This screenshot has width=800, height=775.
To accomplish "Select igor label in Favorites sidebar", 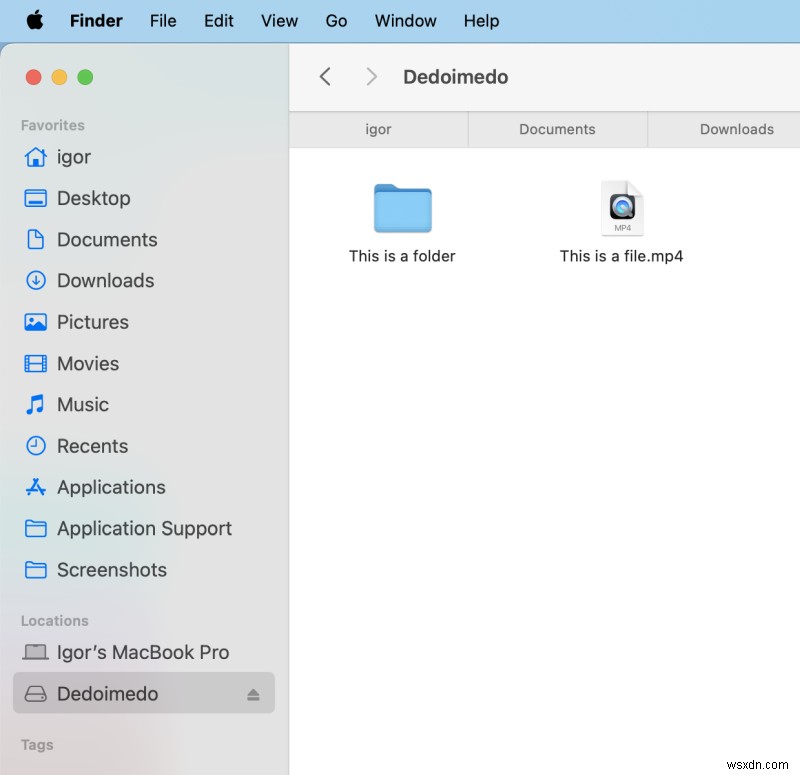I will click(x=74, y=157).
